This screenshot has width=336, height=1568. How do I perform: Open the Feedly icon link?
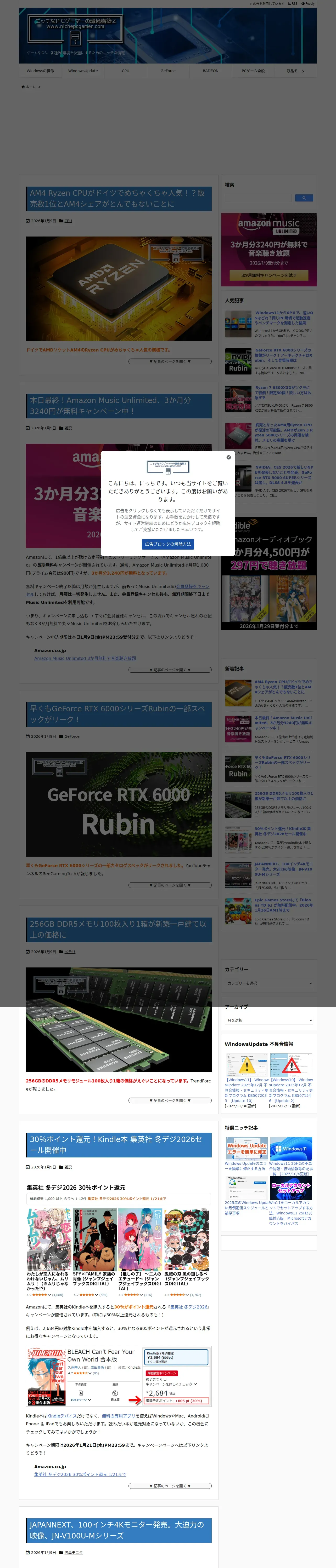pyautogui.click(x=309, y=4)
